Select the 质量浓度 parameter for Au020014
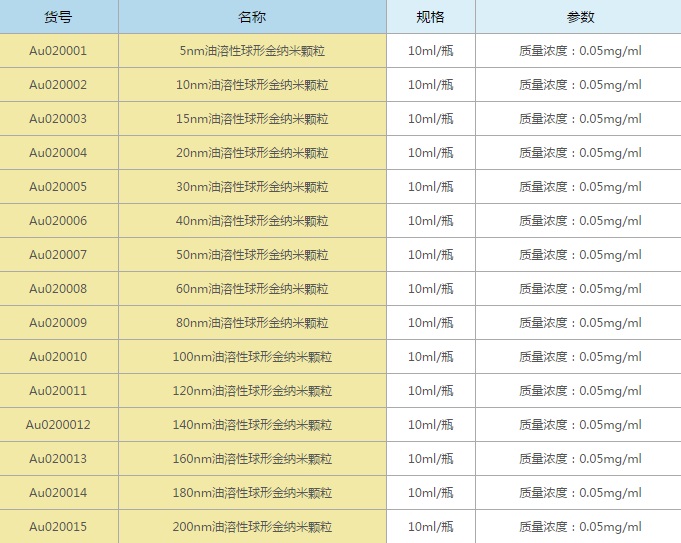 coord(580,493)
